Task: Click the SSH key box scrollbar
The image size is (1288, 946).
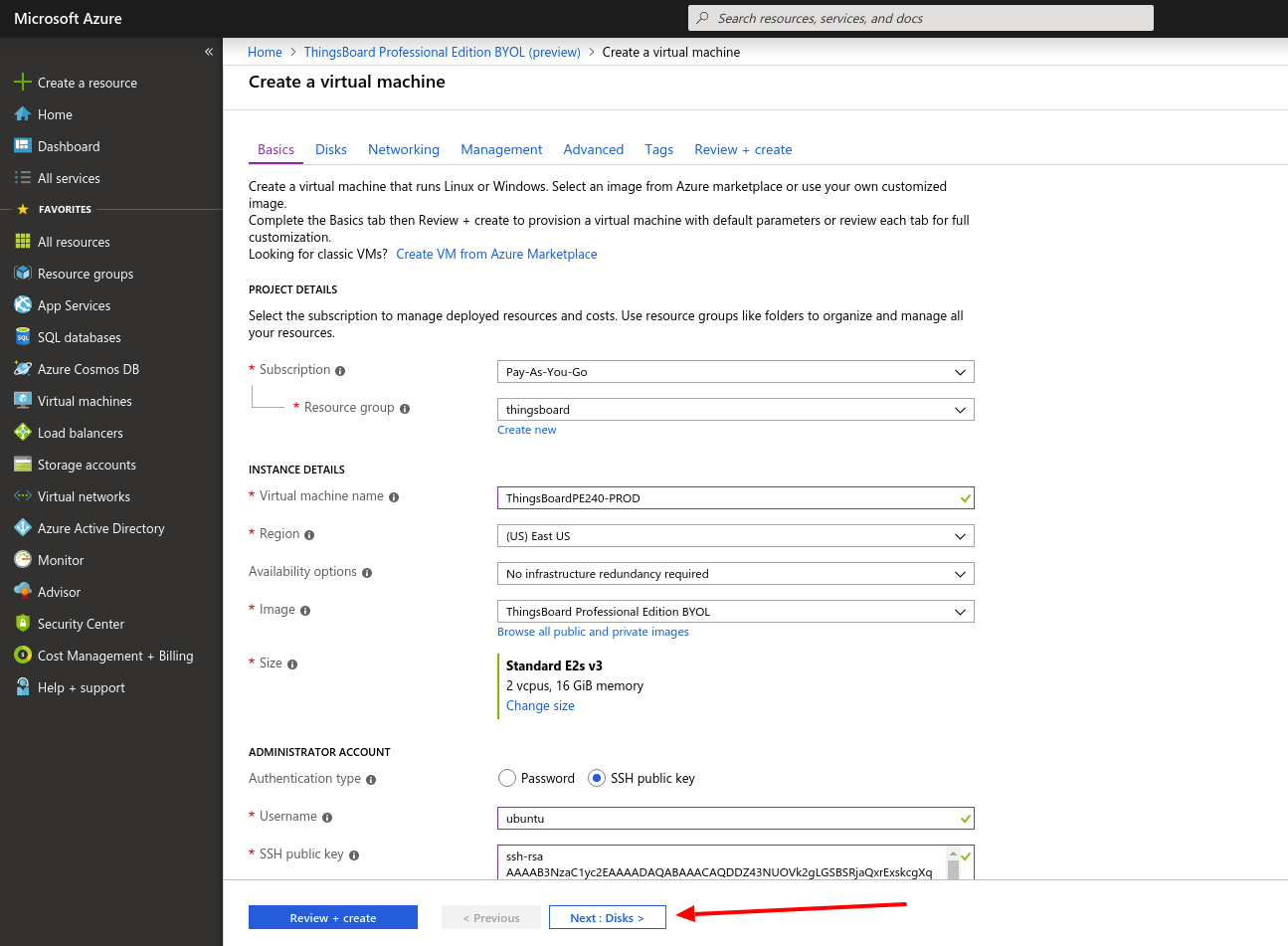Action: (x=953, y=863)
